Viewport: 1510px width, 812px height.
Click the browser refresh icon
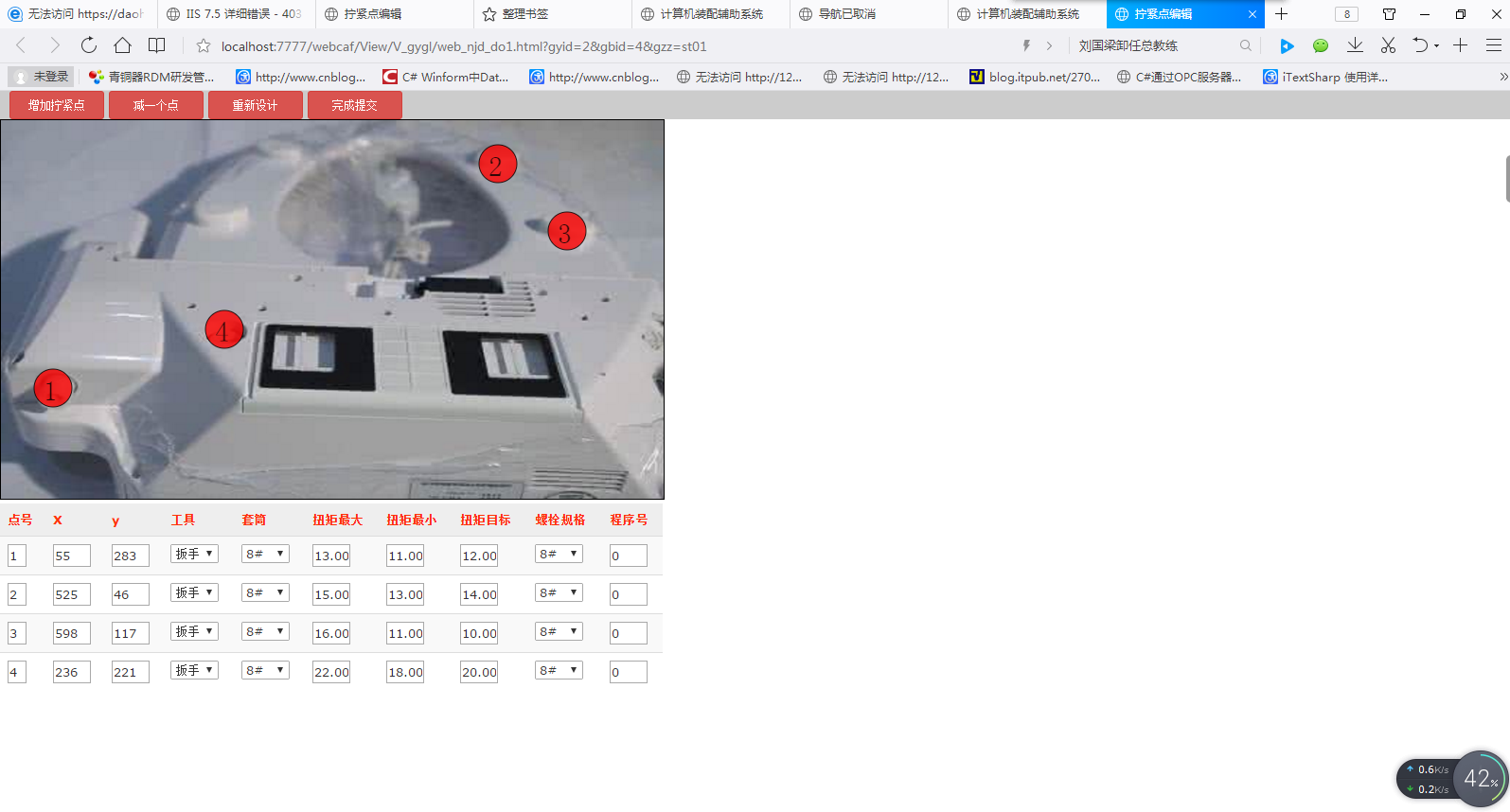(x=88, y=45)
